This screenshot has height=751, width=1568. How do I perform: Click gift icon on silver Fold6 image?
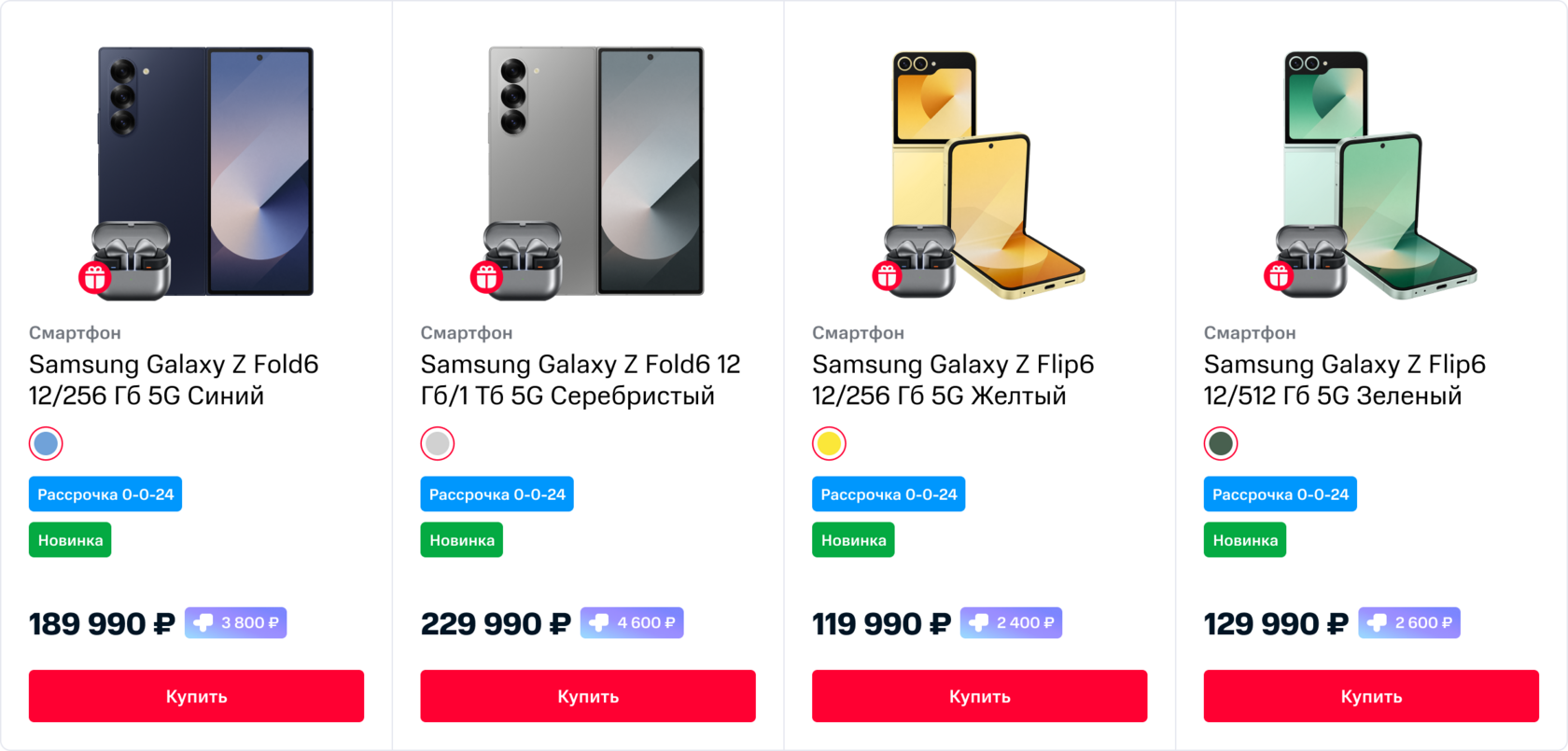[x=486, y=277]
